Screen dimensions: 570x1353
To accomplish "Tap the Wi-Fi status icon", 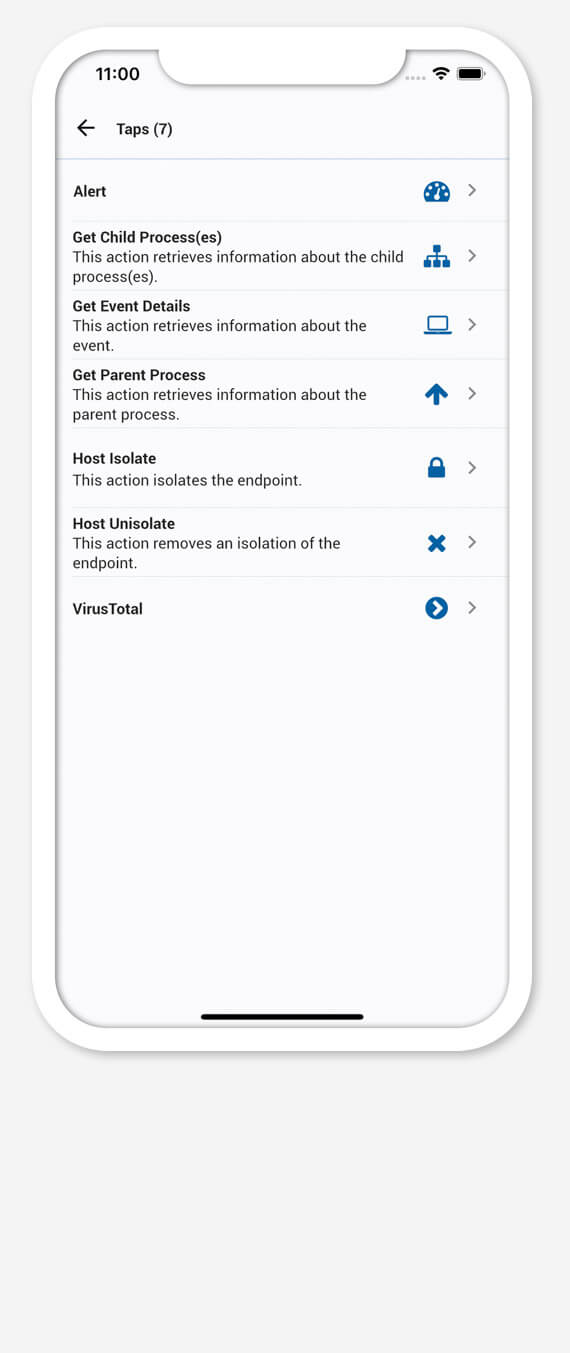I will coord(440,74).
